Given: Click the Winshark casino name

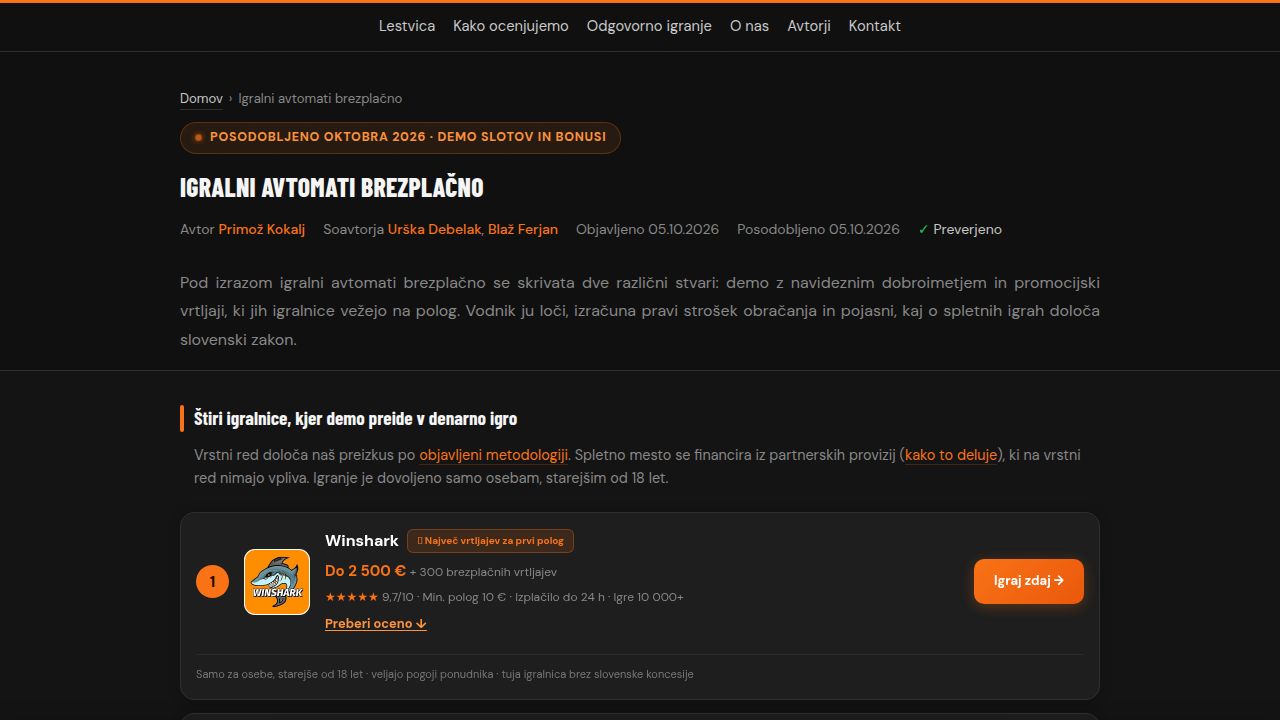Looking at the screenshot, I should [x=362, y=541].
